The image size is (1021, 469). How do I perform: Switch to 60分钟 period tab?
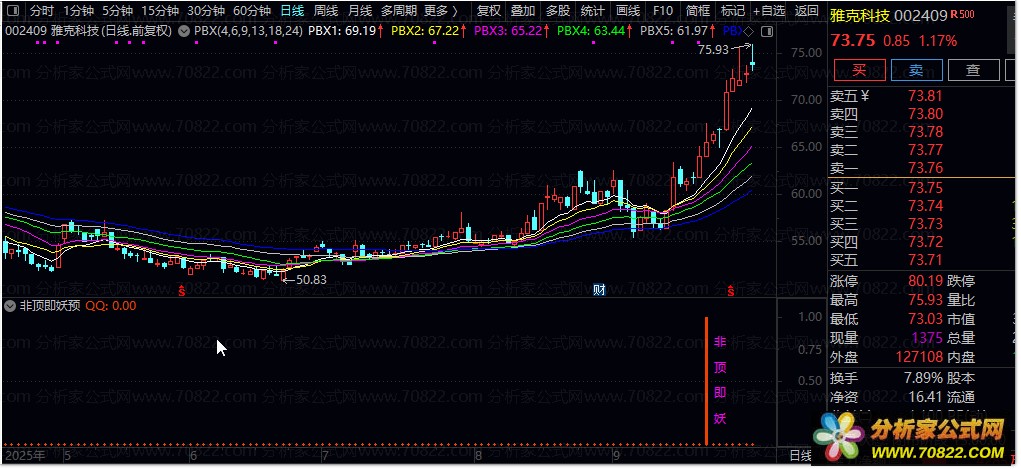pos(251,11)
